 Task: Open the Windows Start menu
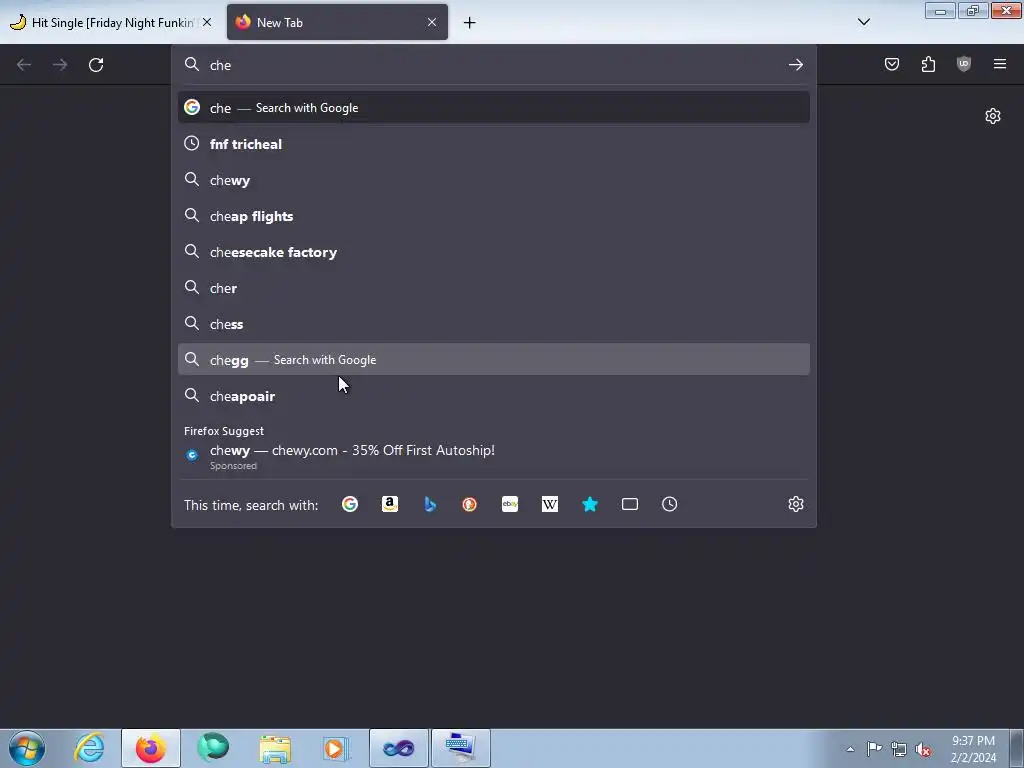click(27, 748)
